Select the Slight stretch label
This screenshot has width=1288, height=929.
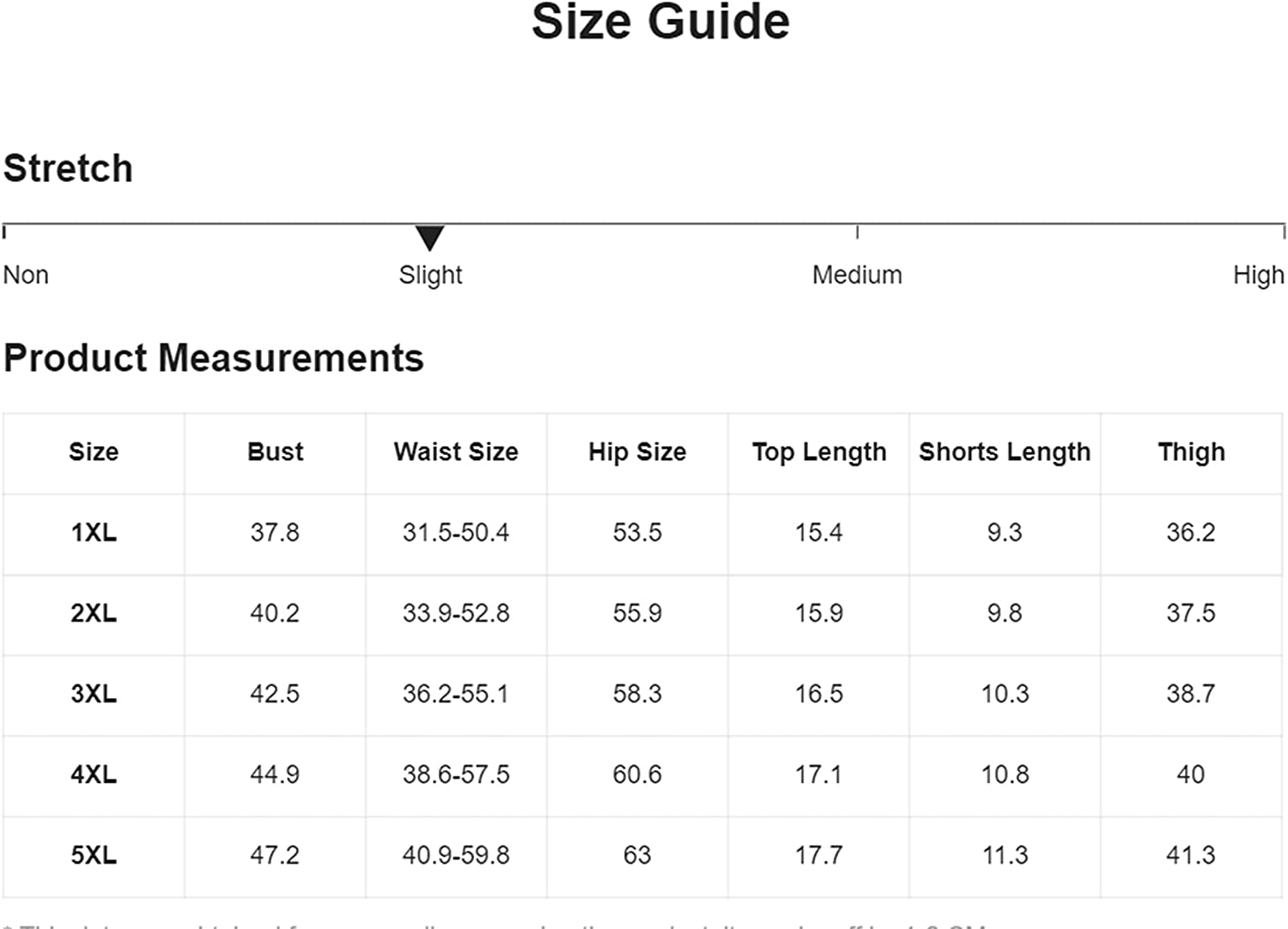pos(430,275)
